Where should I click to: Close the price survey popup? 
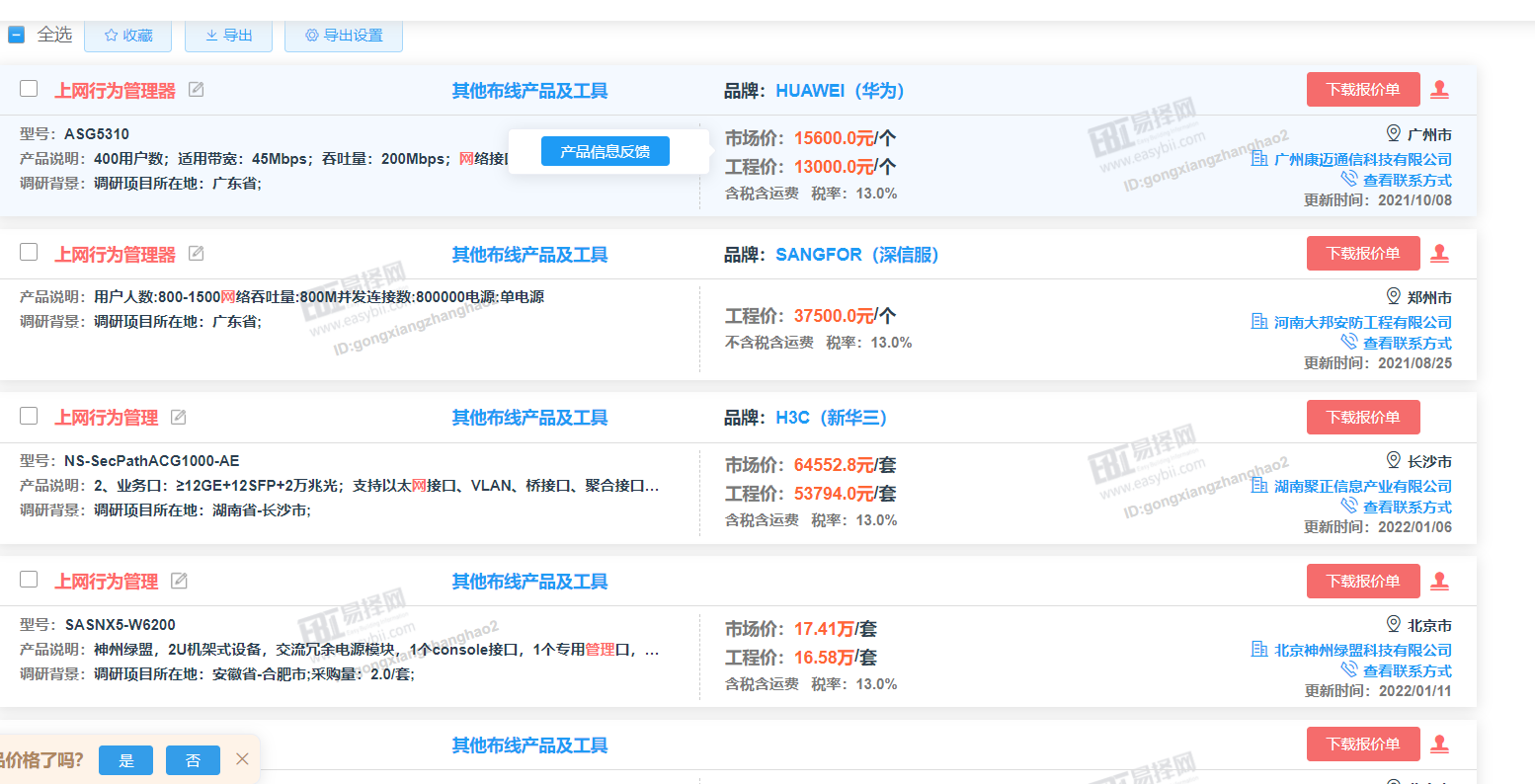coord(242,759)
